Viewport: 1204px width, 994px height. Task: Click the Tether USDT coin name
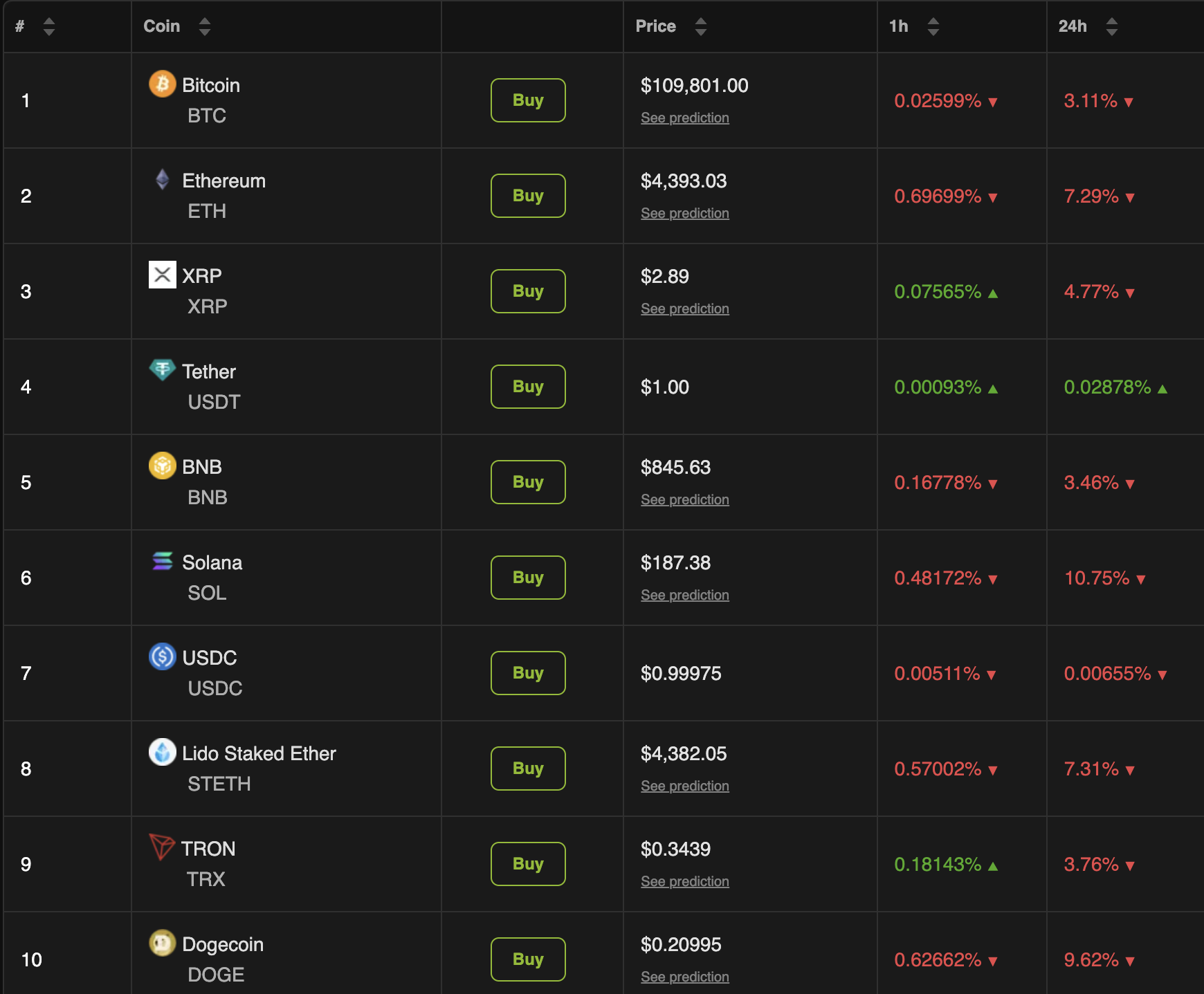pos(209,372)
